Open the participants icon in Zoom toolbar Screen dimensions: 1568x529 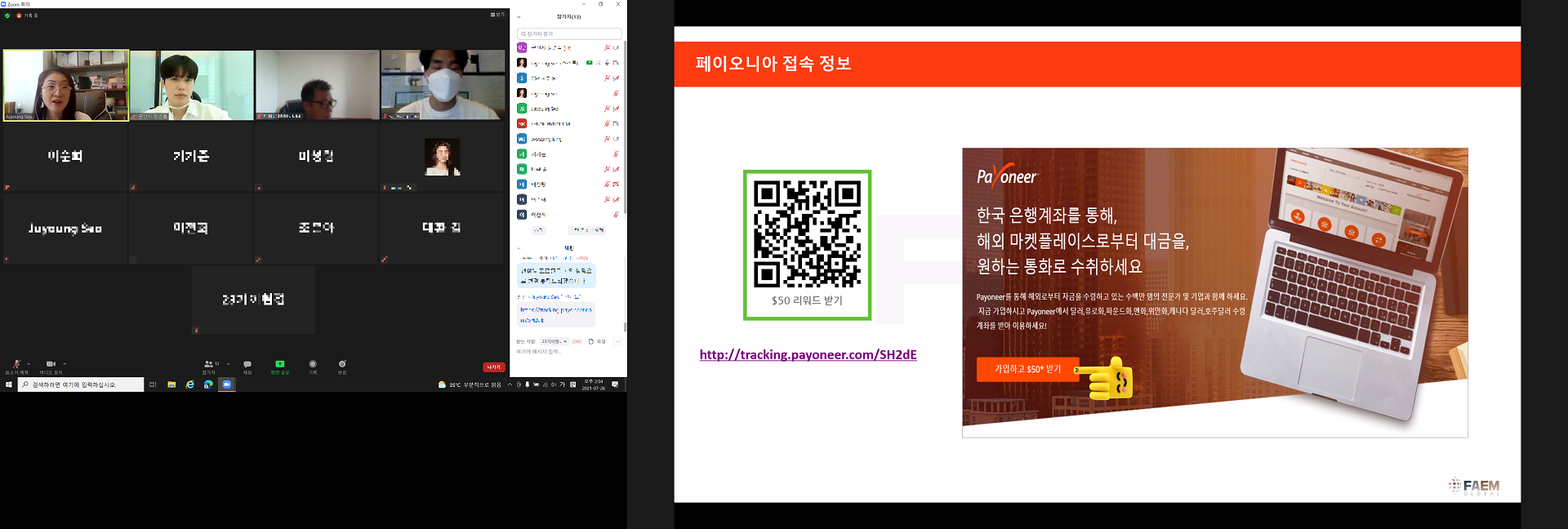point(209,366)
